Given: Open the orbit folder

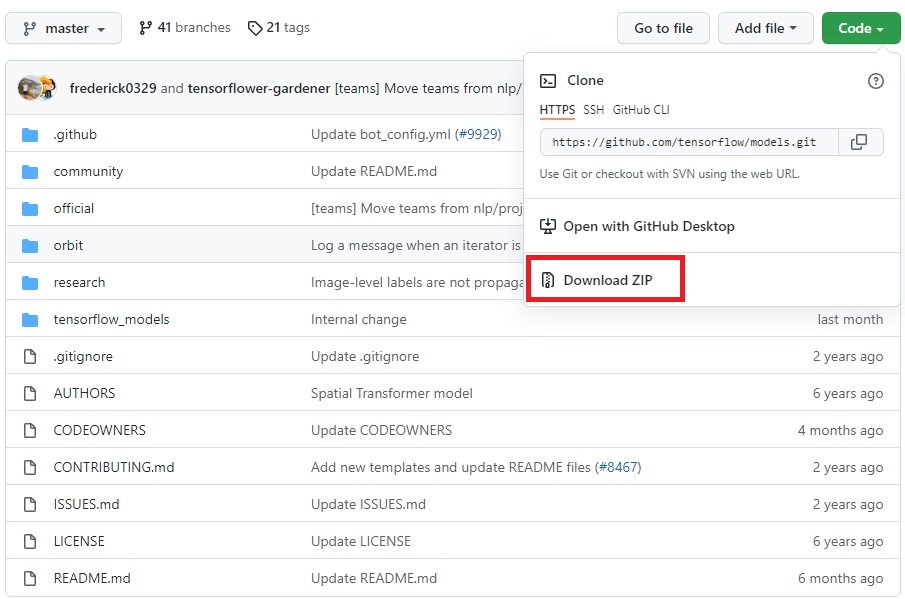Looking at the screenshot, I should coord(68,245).
